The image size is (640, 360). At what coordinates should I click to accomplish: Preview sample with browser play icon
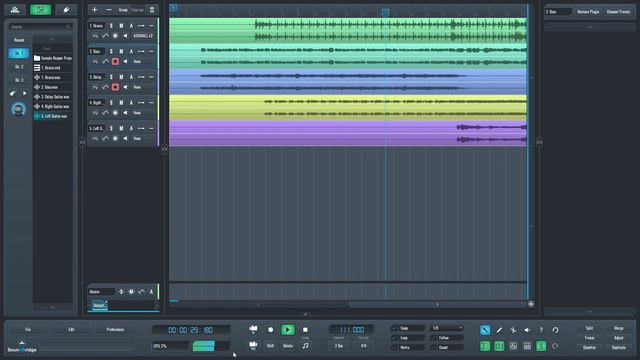pos(24,93)
